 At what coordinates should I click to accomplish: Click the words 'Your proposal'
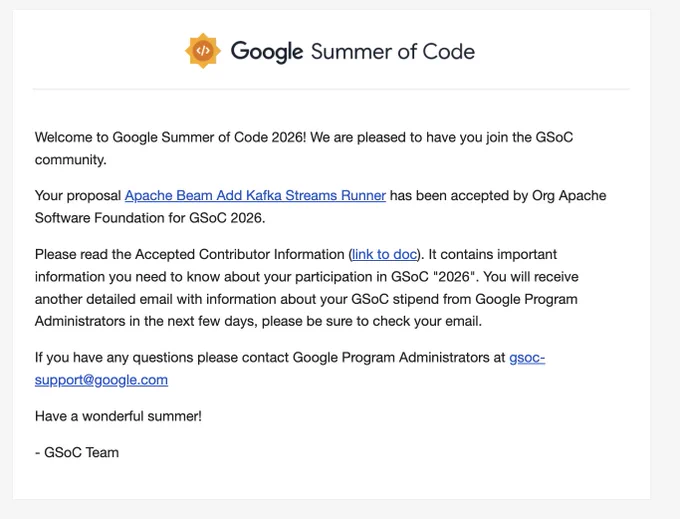tap(78, 196)
